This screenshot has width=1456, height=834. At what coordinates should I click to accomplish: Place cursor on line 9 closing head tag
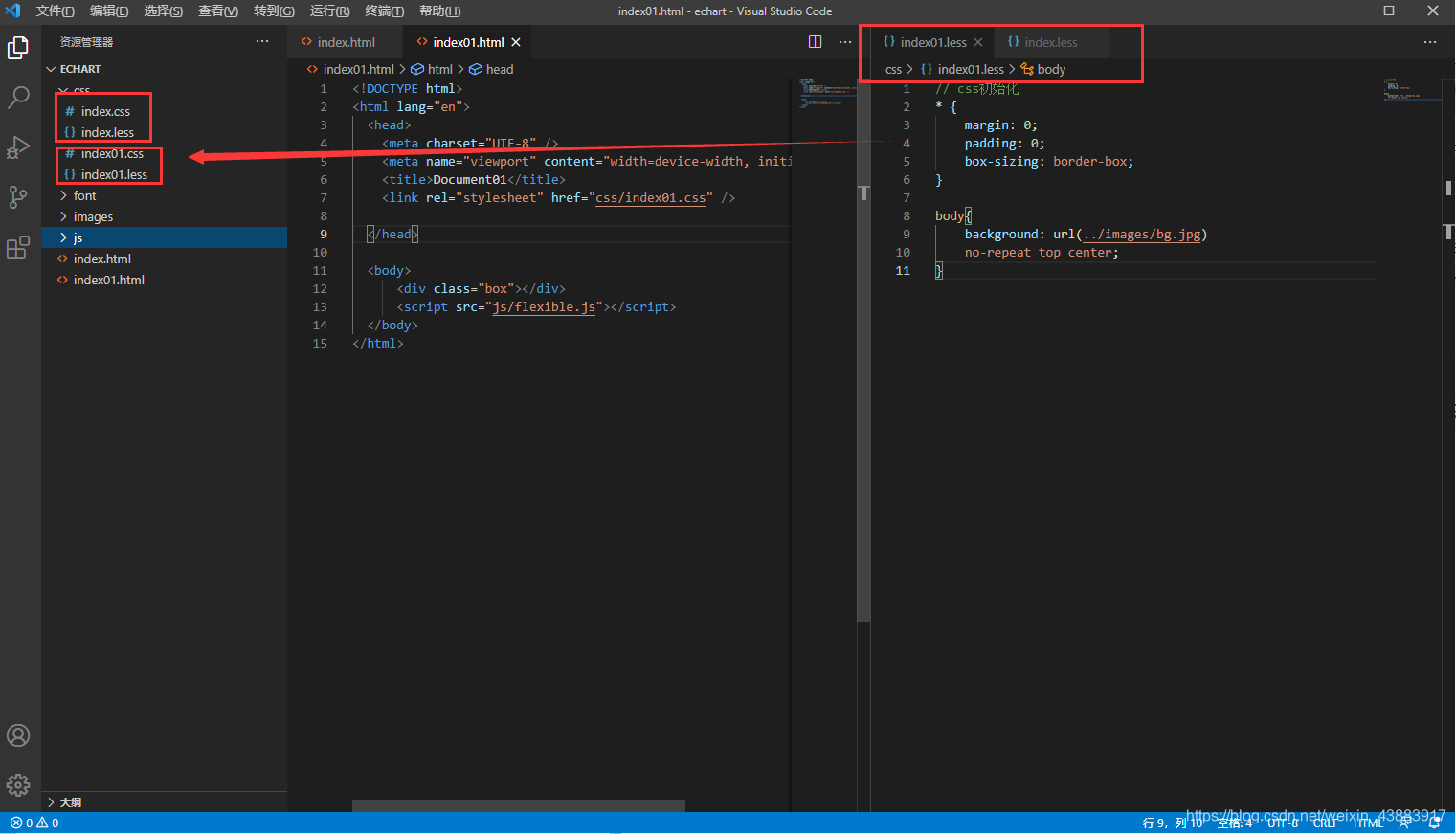click(393, 235)
